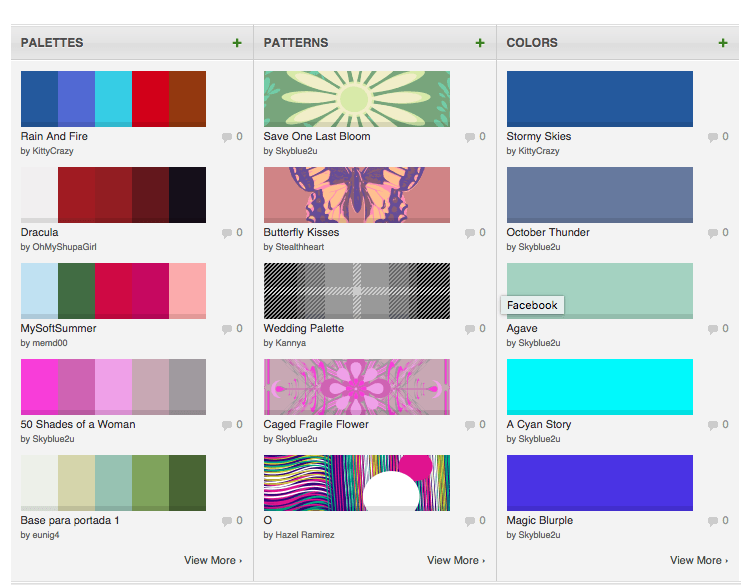747x585 pixels.
Task: Open the Wedding Palette title link
Action: click(303, 328)
